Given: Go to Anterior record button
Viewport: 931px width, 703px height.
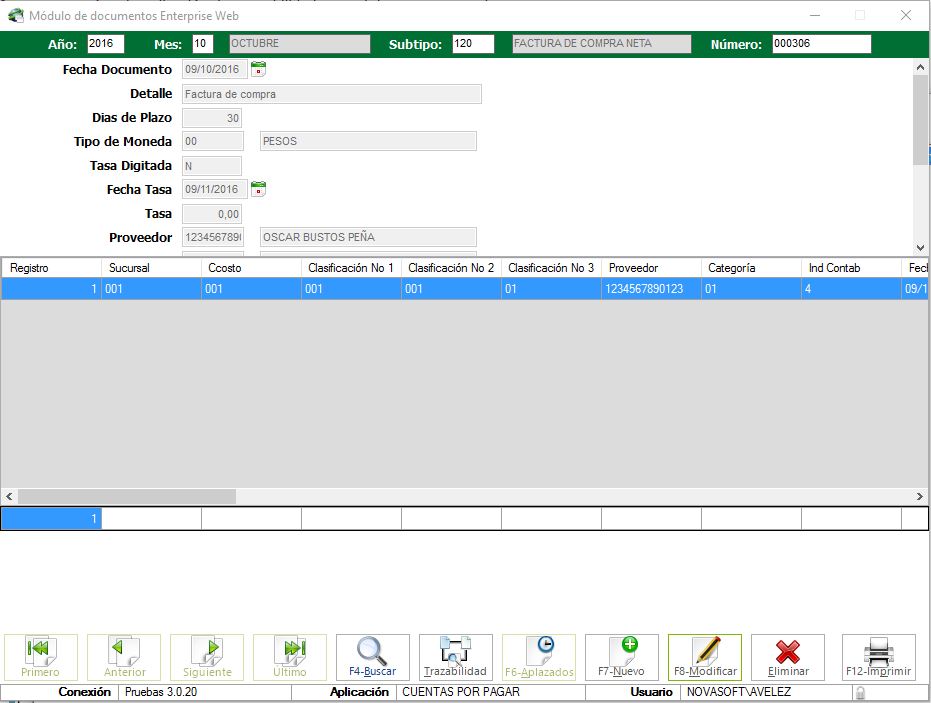Looking at the screenshot, I should coord(124,657).
